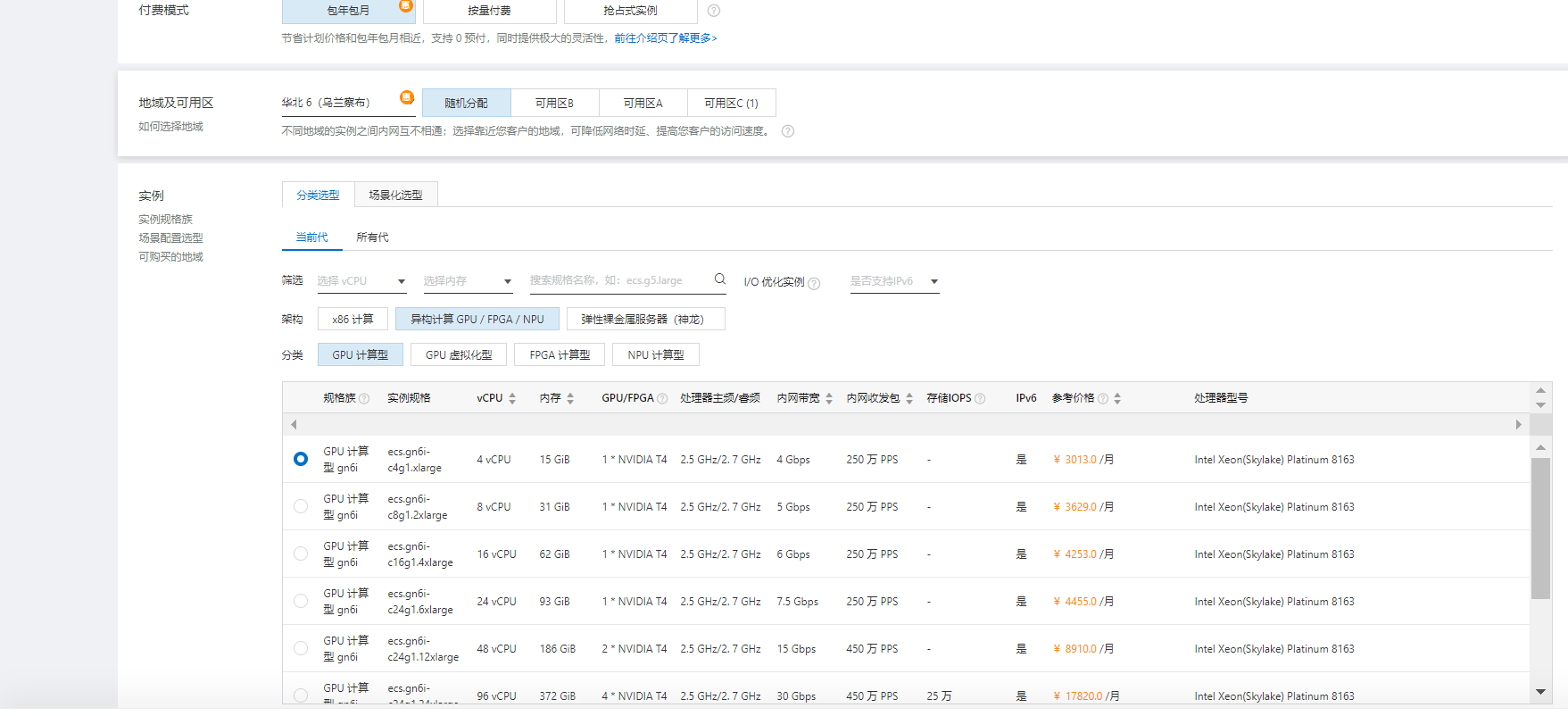Click help icon next to 存储IOPS header
The image size is (1568, 716).
tap(980, 399)
